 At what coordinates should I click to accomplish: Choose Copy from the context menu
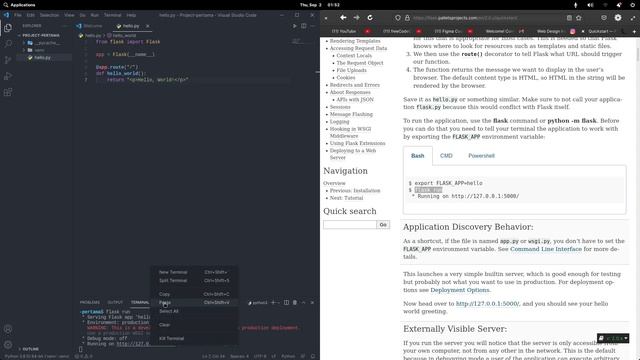tap(194, 294)
